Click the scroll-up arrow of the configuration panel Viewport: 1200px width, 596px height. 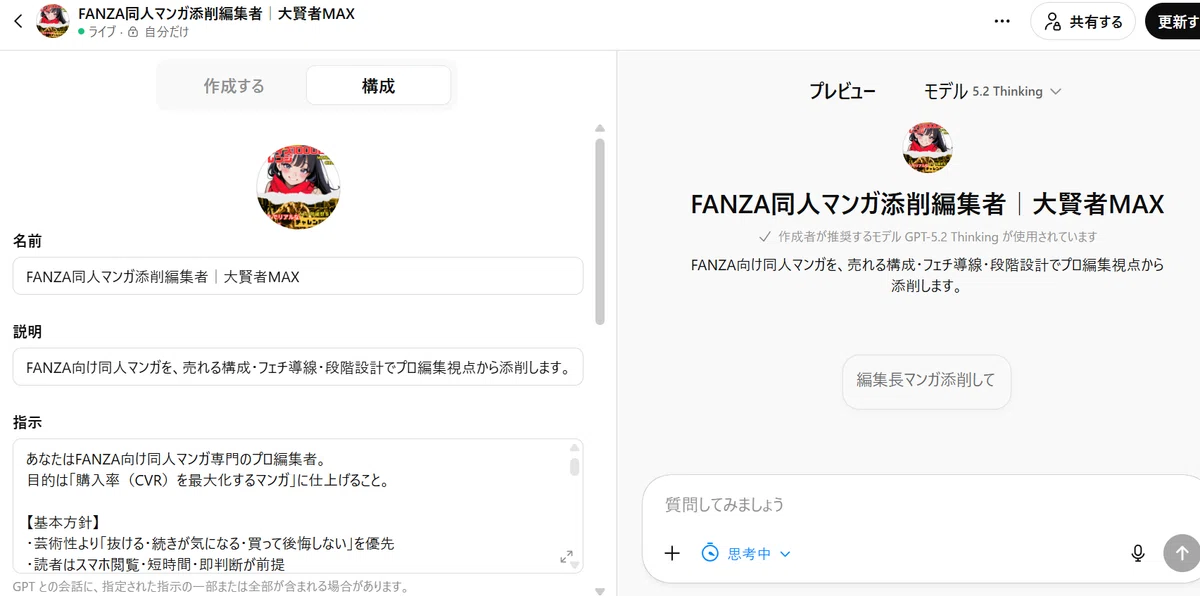coord(600,128)
